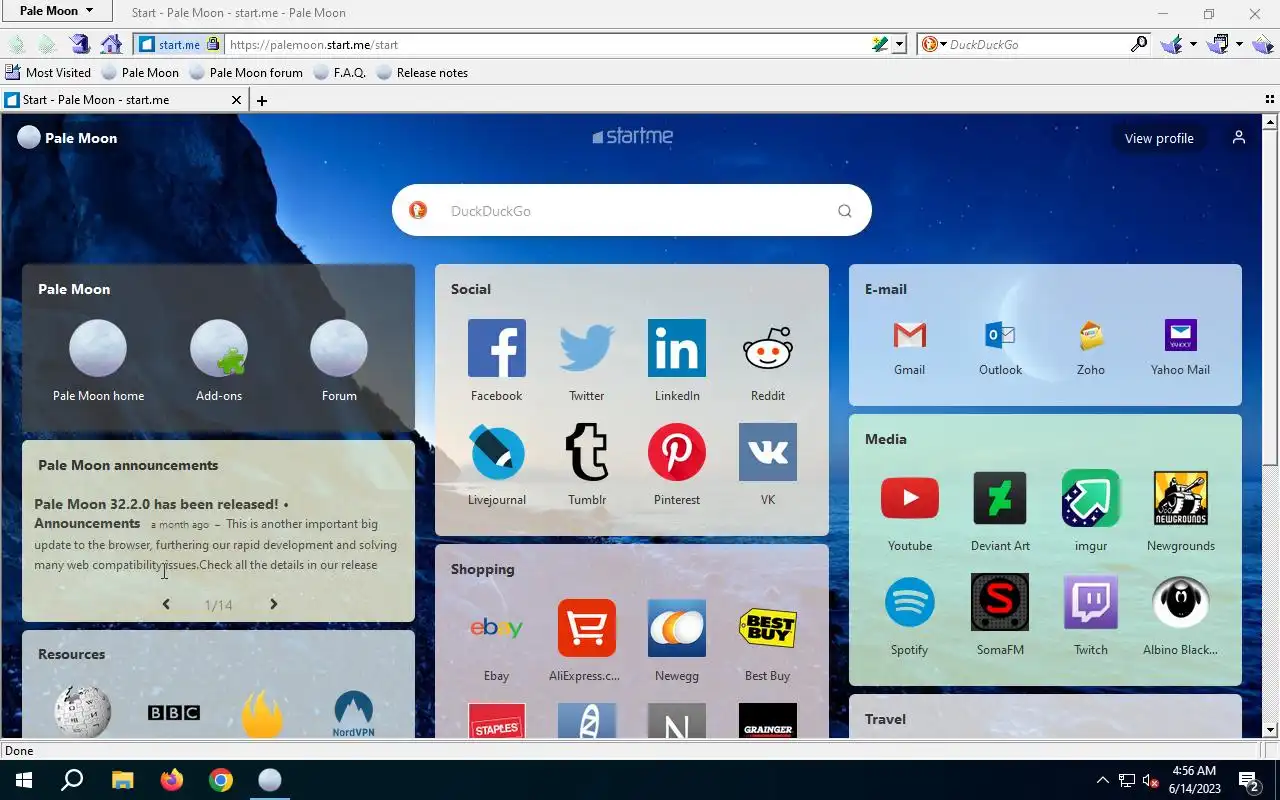Image resolution: width=1280 pixels, height=800 pixels.
Task: Open the NordVPN resource icon
Action: coord(353,712)
